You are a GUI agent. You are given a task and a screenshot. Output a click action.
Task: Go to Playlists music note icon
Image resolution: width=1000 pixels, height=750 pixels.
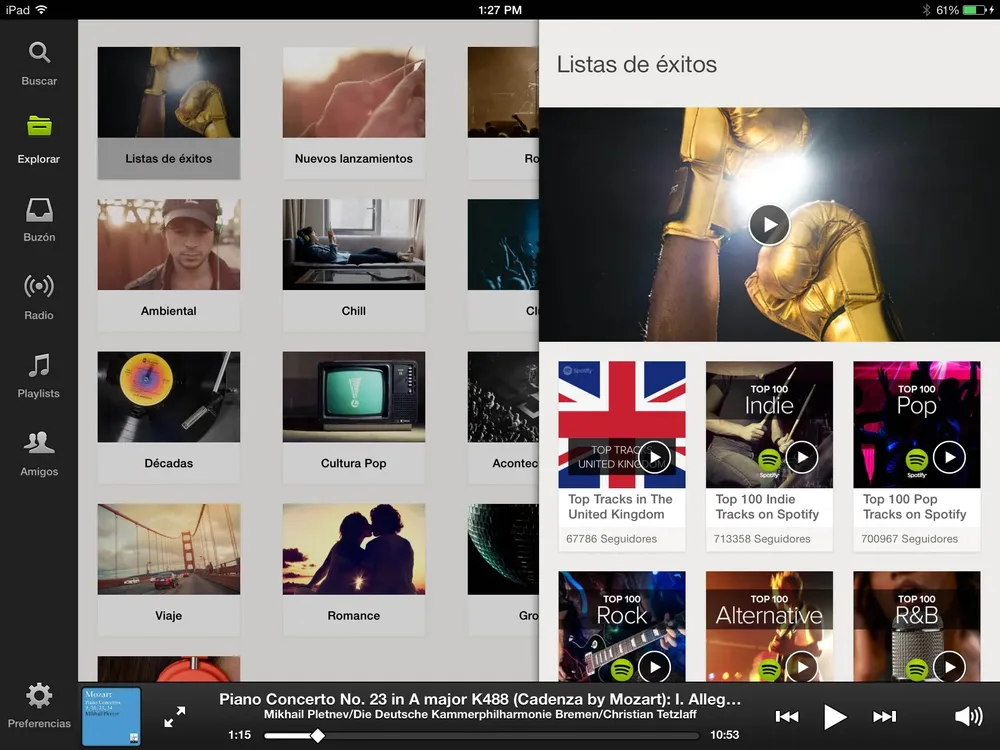point(39,365)
